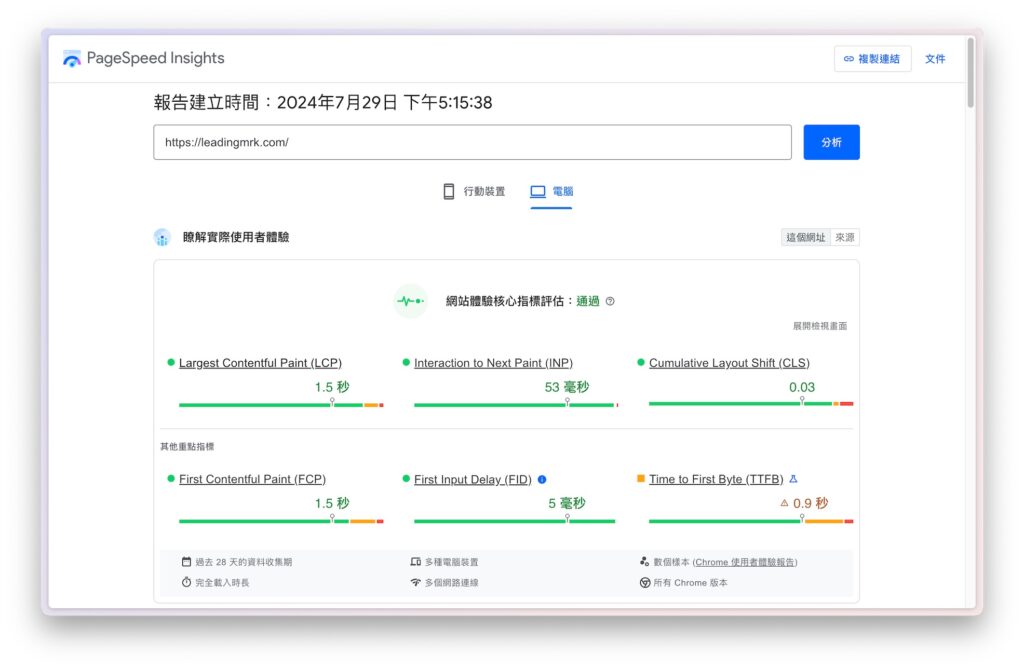
Task: Click the 其他重點指標 label
Action: click(x=187, y=447)
